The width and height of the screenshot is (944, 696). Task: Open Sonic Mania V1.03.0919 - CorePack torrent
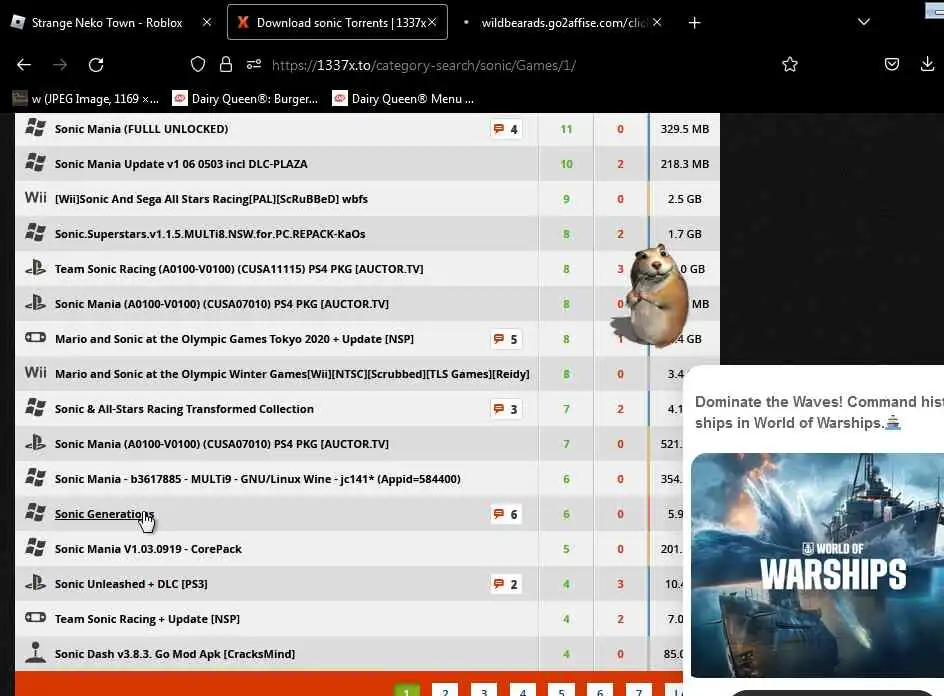[148, 549]
